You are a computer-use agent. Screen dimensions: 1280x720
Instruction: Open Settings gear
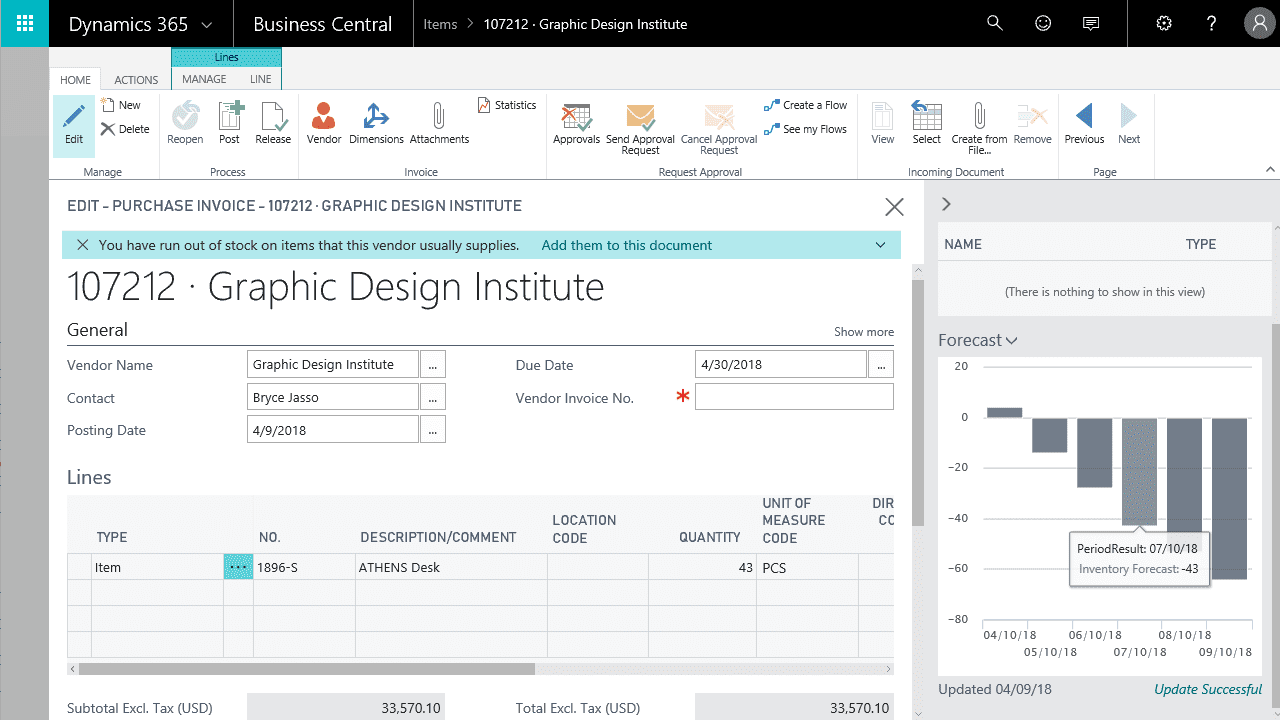(1164, 23)
